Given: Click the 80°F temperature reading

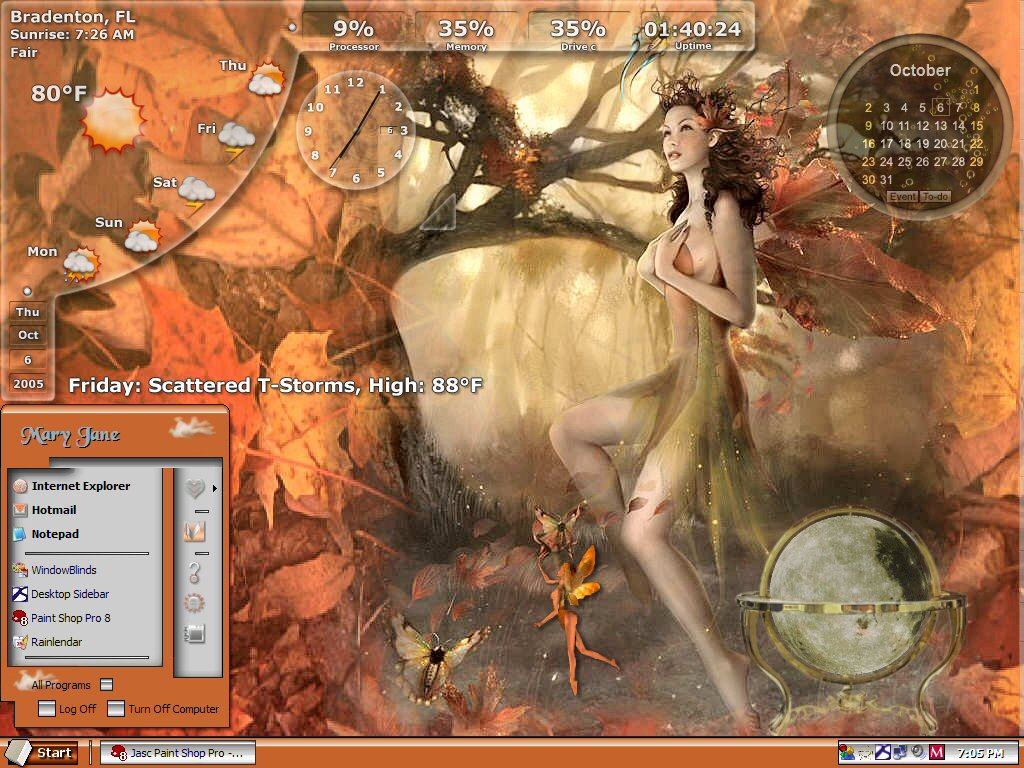Looking at the screenshot, I should [x=59, y=93].
